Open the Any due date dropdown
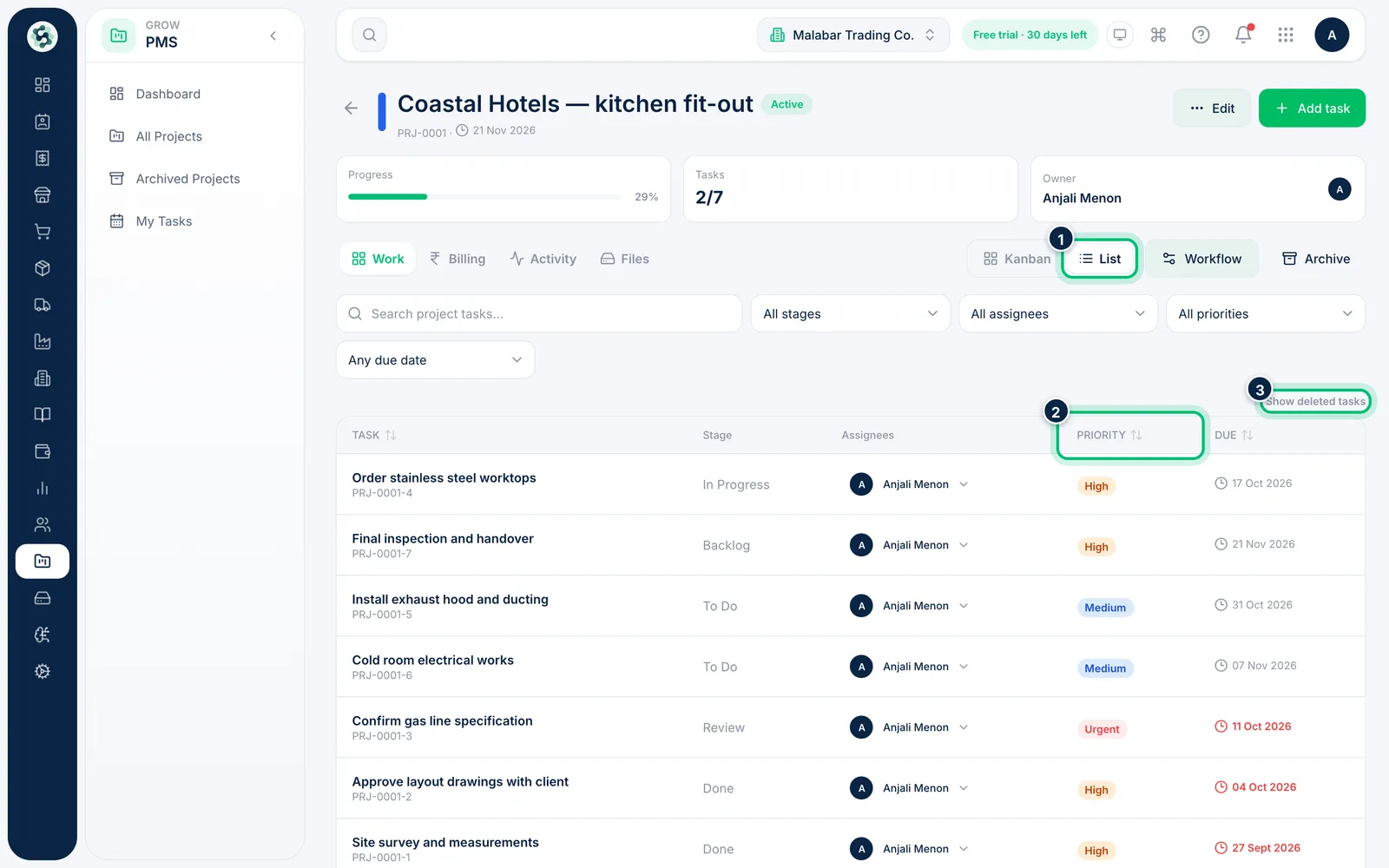 [435, 359]
